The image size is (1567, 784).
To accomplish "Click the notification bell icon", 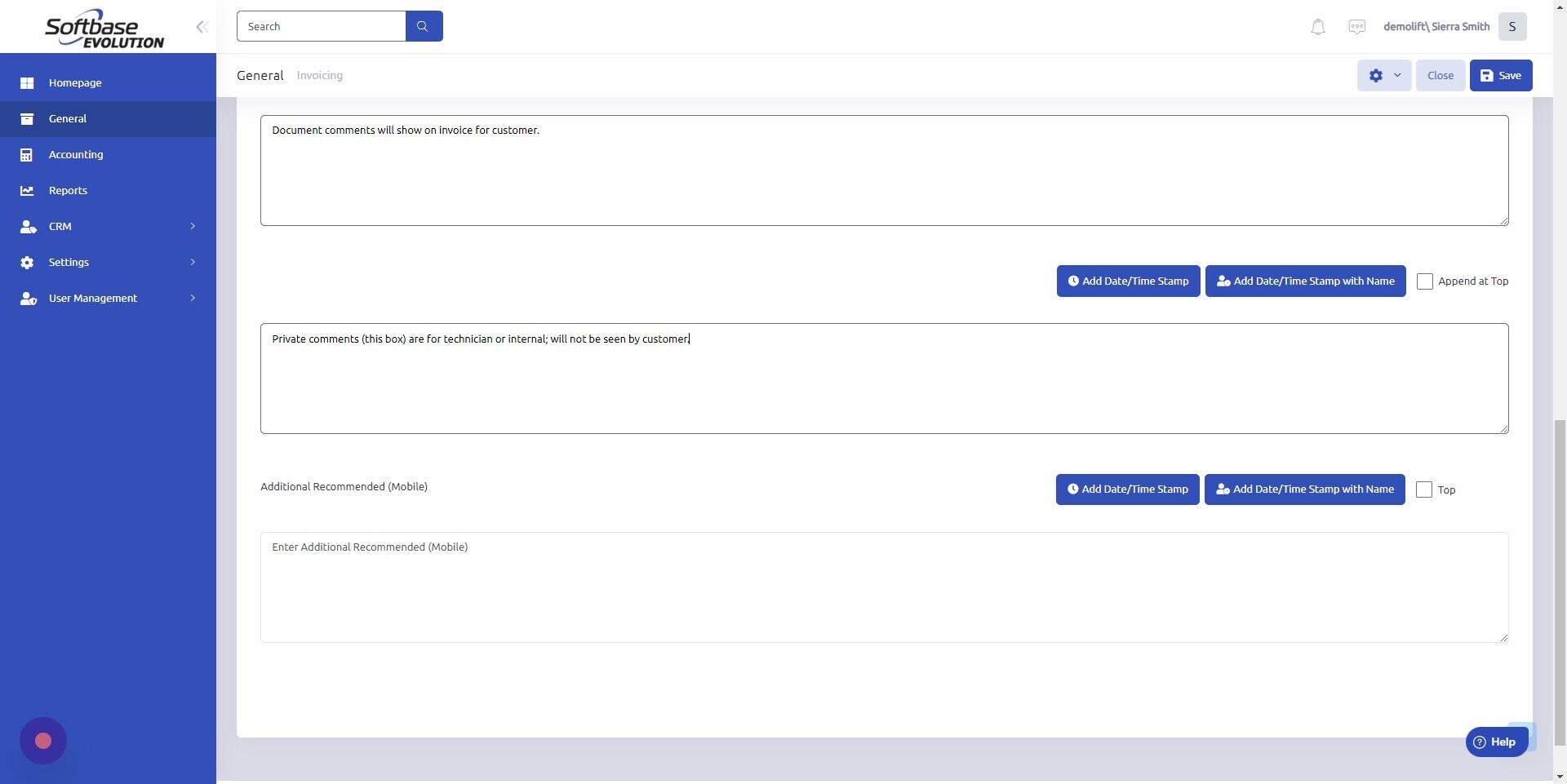I will click(1316, 26).
